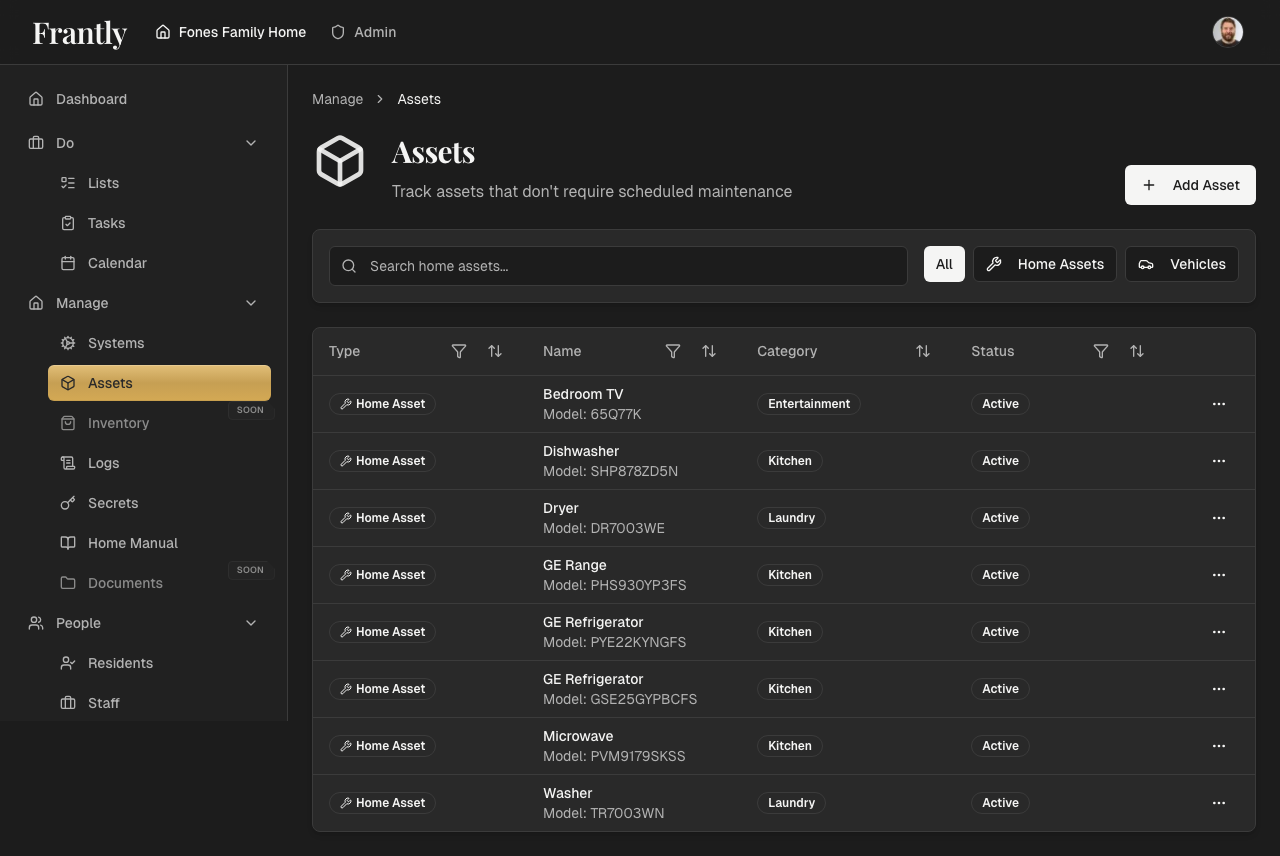The width and height of the screenshot is (1280, 856).
Task: Collapse the Do section in the sidebar
Action: click(251, 143)
